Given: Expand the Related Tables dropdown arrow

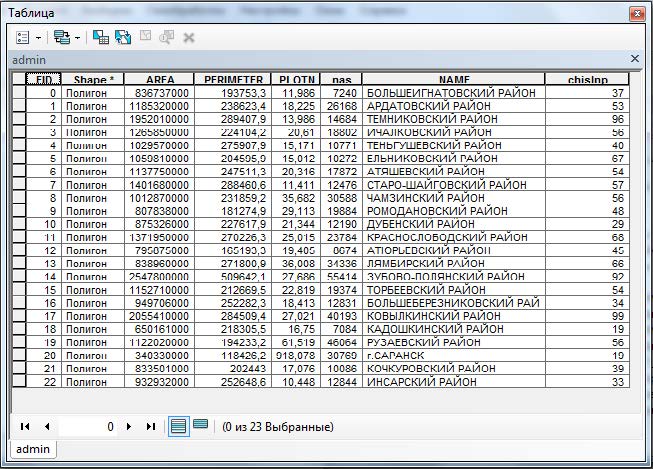Looking at the screenshot, I should tap(77, 37).
